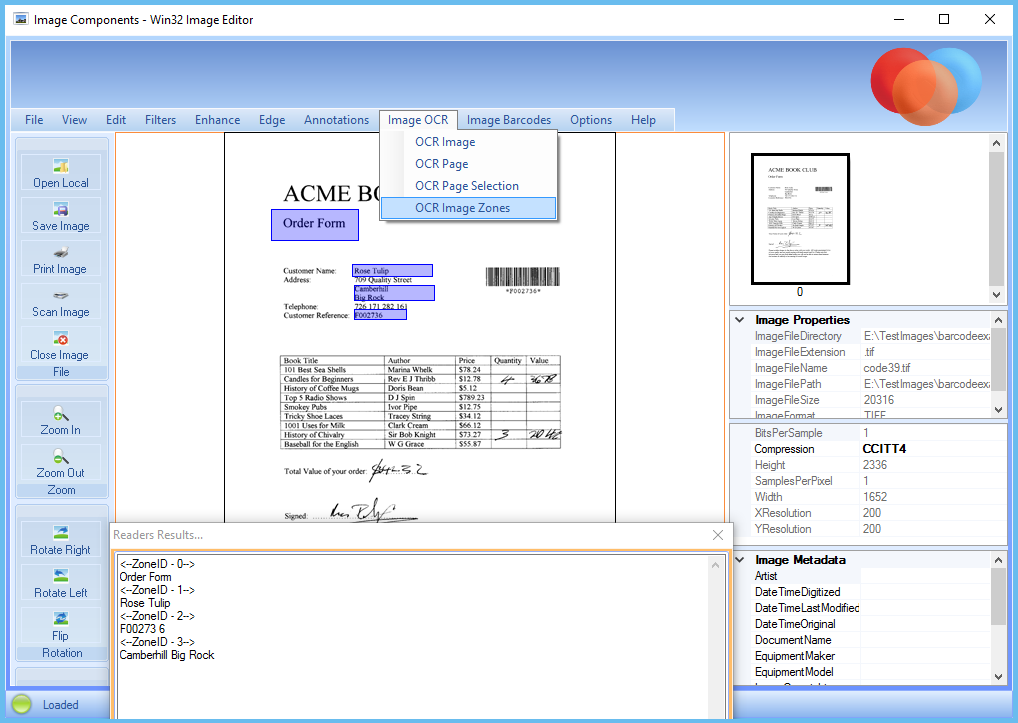The width and height of the screenshot is (1018, 723).
Task: Click the F002736 customer reference zone
Action: point(380,315)
